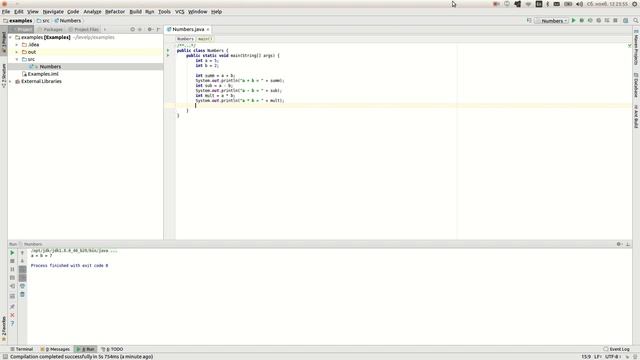Collapse the src folder
This screenshot has height=360, width=640.
(x=17, y=59)
